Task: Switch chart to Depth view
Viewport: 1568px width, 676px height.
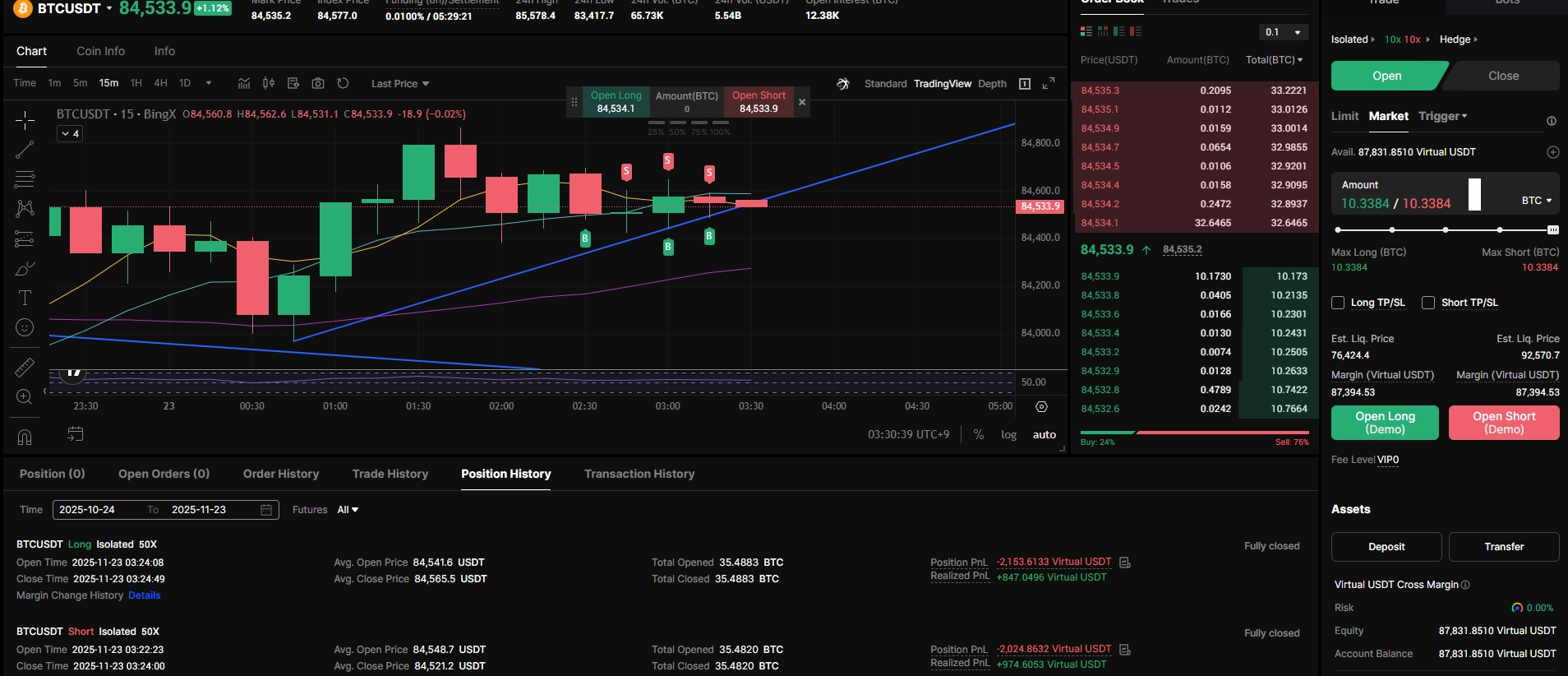Action: click(992, 84)
